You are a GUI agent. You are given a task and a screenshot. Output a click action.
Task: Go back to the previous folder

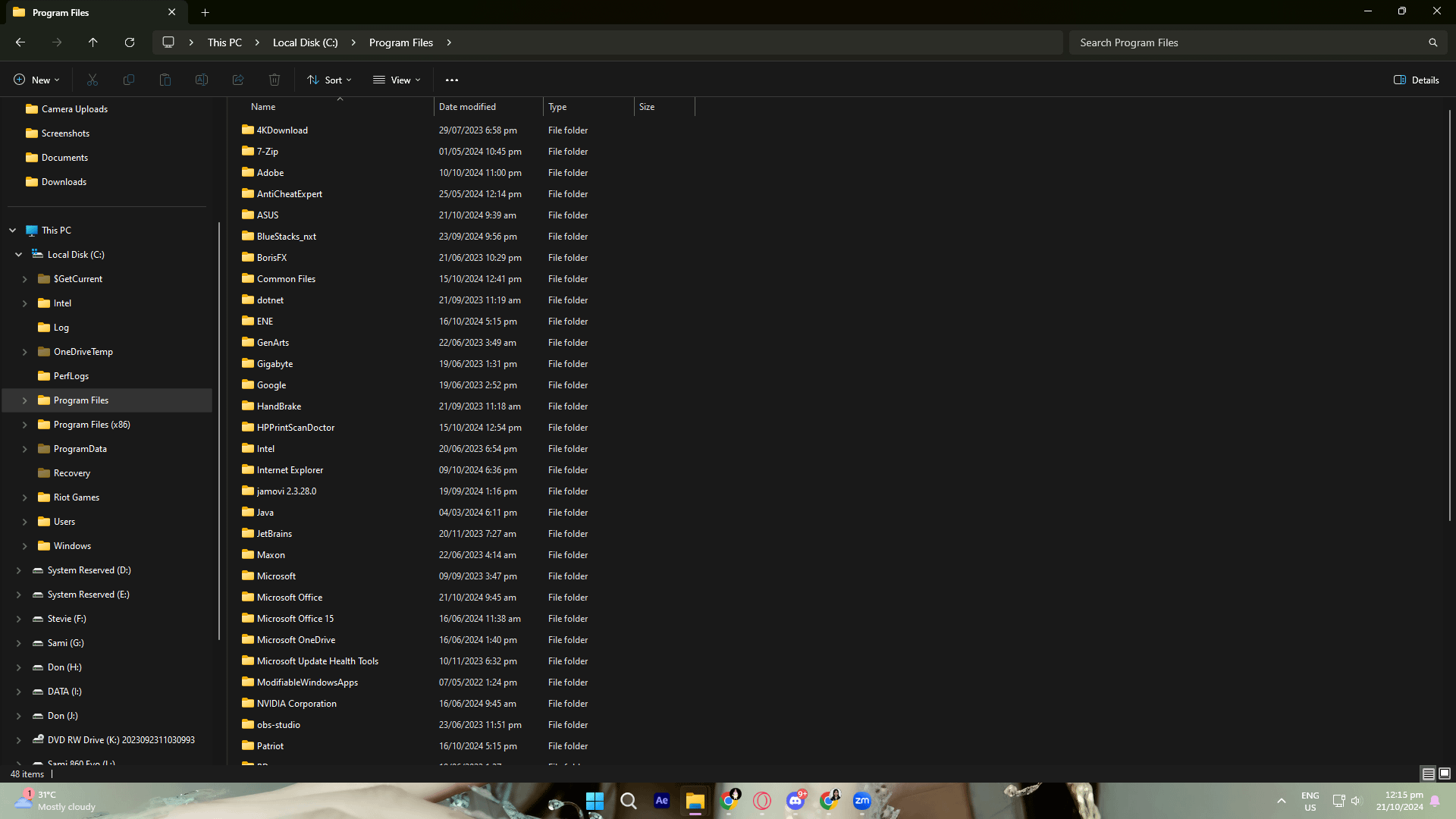[20, 42]
